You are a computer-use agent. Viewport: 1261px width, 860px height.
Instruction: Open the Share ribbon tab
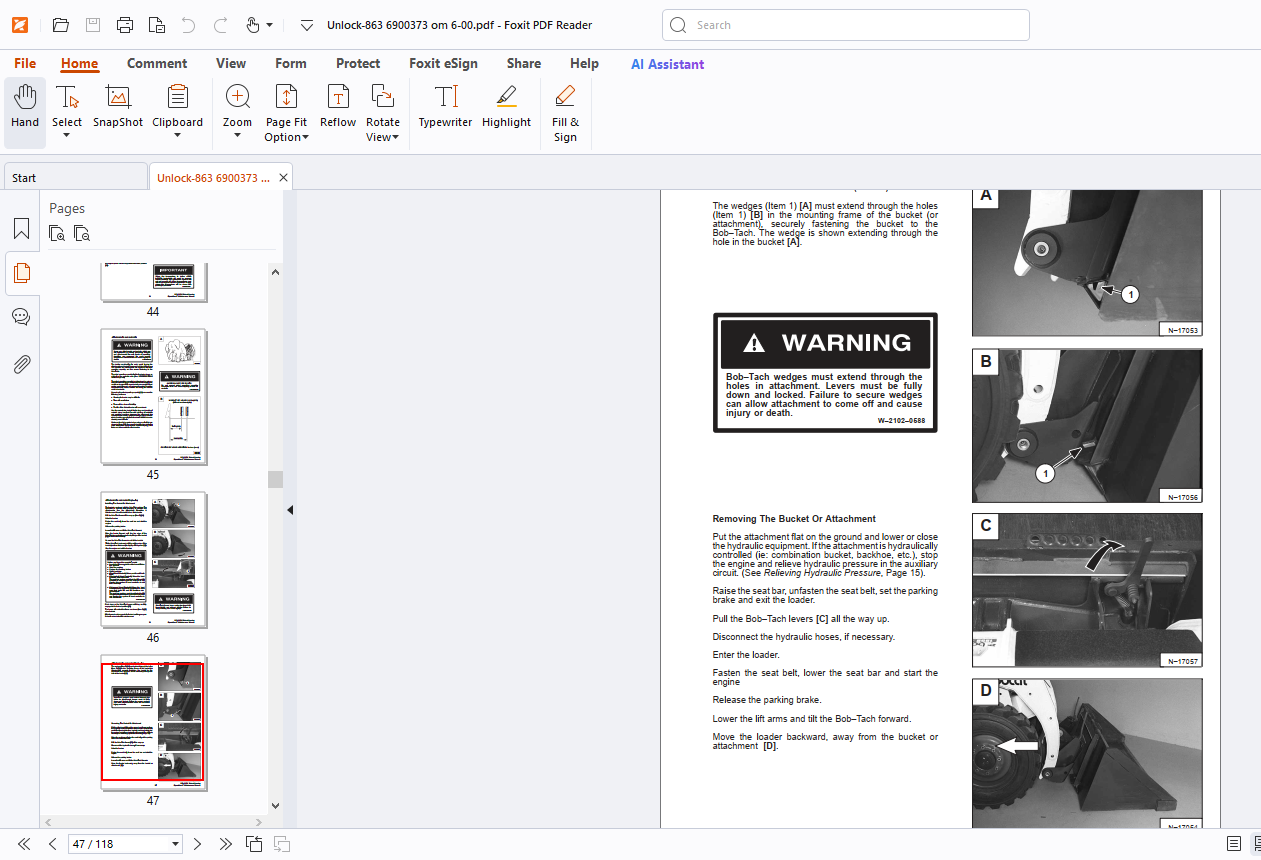[524, 64]
